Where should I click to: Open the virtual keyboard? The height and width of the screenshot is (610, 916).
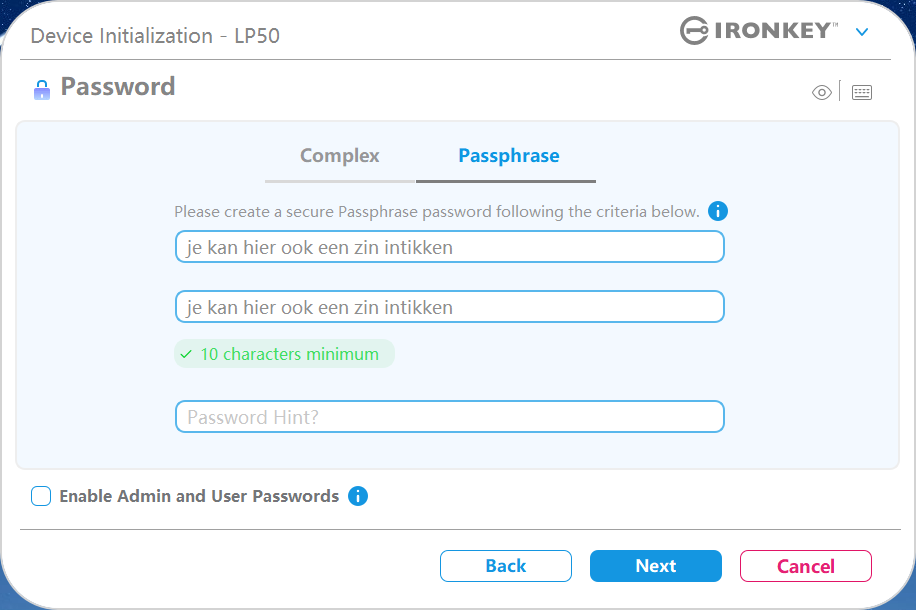click(862, 93)
